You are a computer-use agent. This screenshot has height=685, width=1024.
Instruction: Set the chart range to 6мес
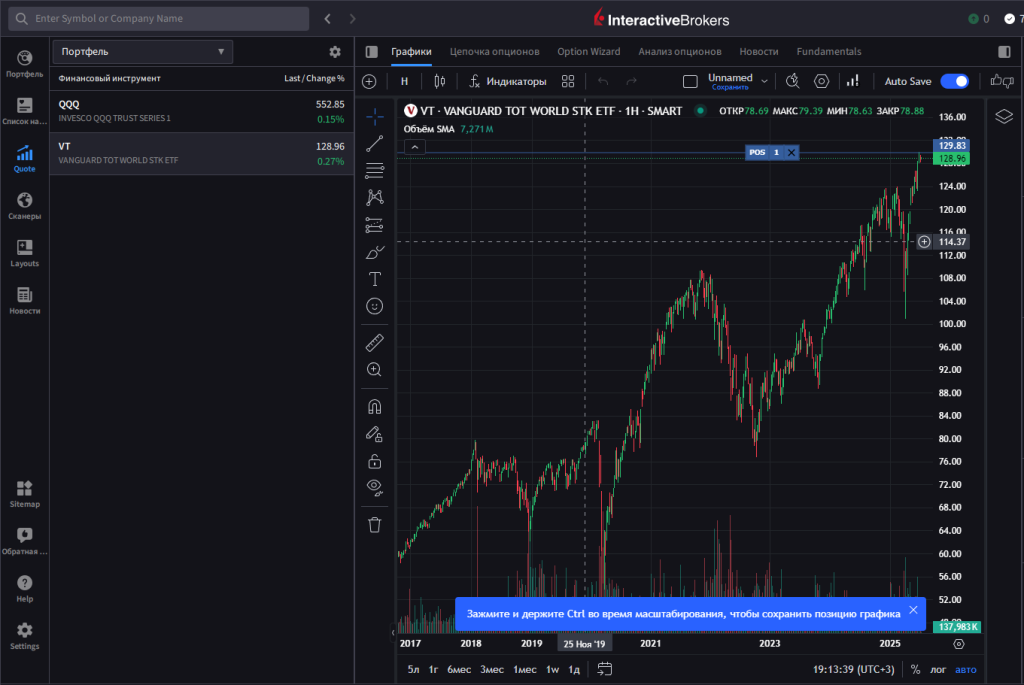pos(459,670)
